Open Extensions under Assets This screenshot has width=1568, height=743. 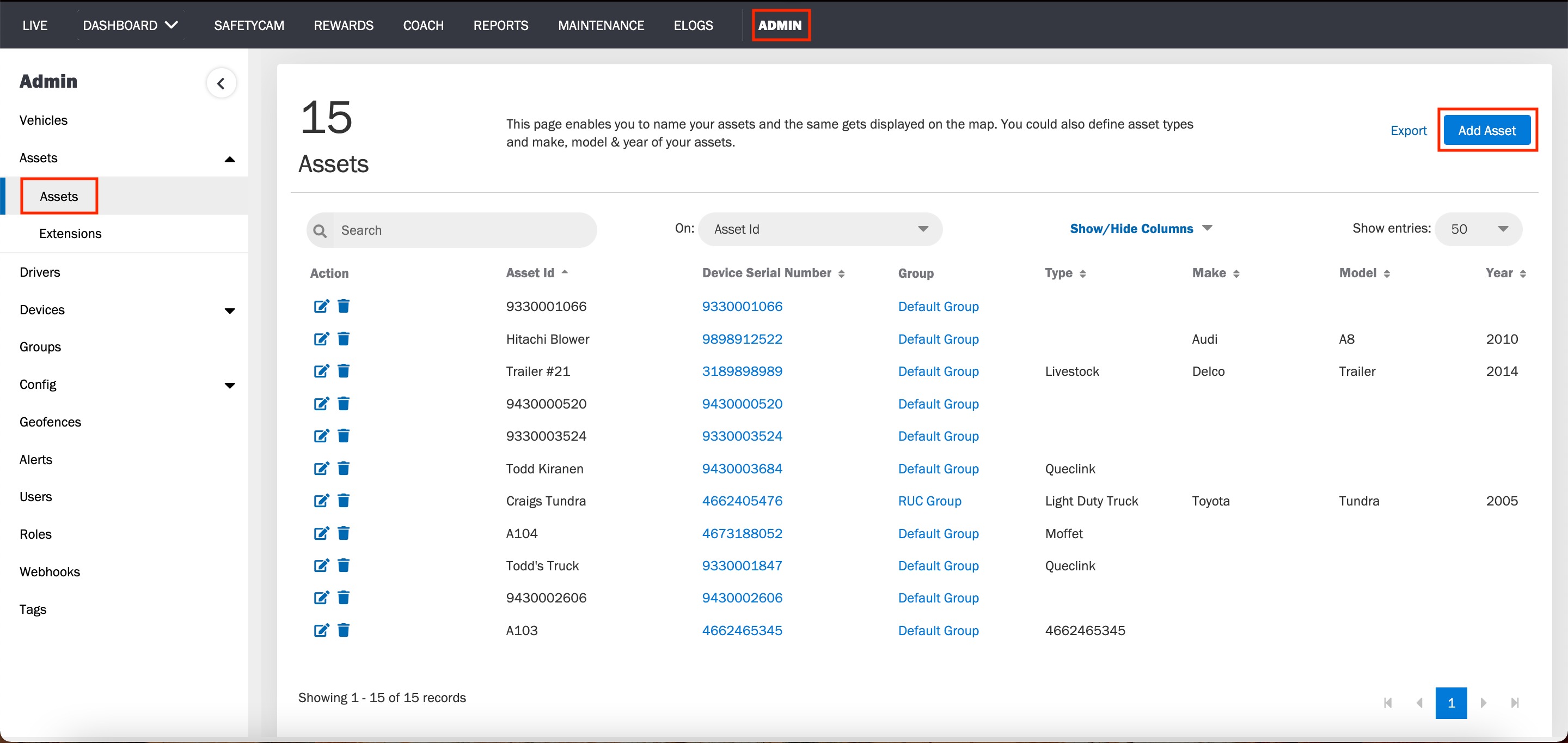pyautogui.click(x=70, y=233)
